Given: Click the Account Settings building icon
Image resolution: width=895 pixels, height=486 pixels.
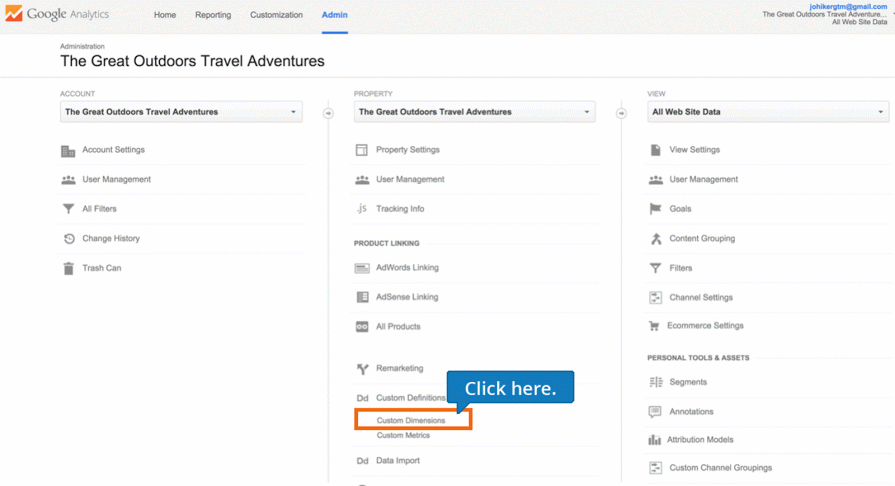Looking at the screenshot, I should click(68, 151).
